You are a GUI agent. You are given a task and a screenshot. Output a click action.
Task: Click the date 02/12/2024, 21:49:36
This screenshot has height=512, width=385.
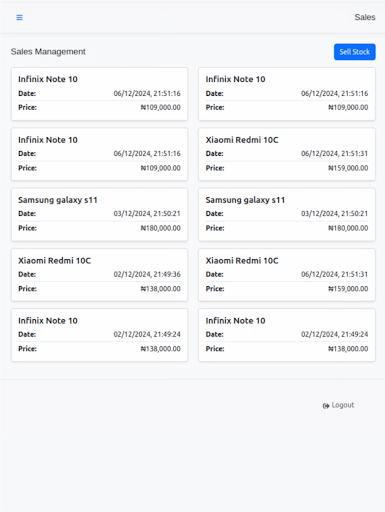click(147, 274)
